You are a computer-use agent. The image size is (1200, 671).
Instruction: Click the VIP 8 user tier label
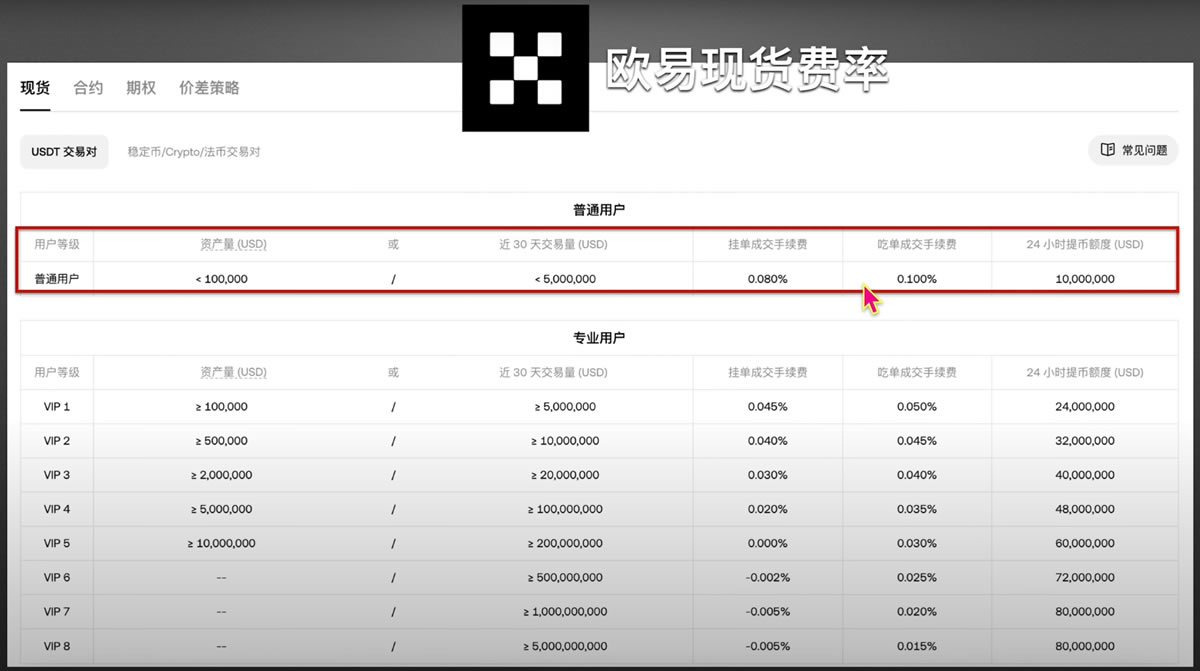(x=56, y=646)
